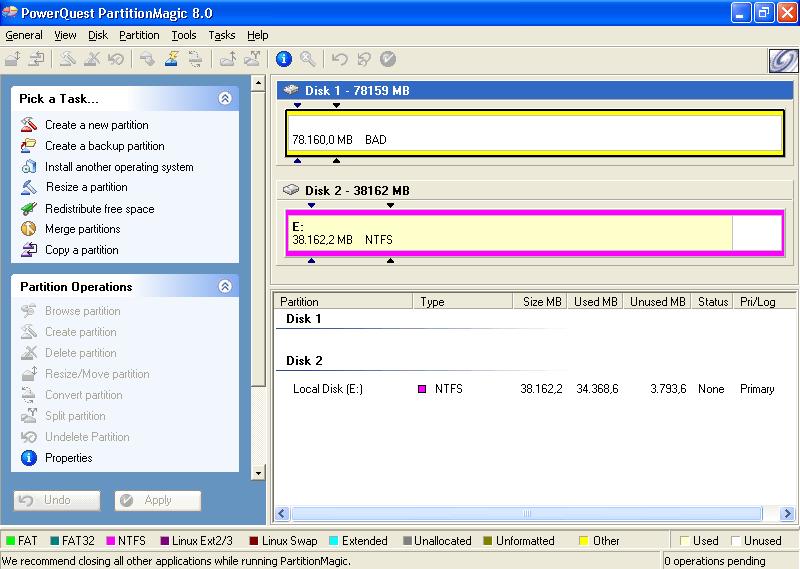Open the Disk menu
Image resolution: width=800 pixels, height=569 pixels.
click(x=97, y=35)
